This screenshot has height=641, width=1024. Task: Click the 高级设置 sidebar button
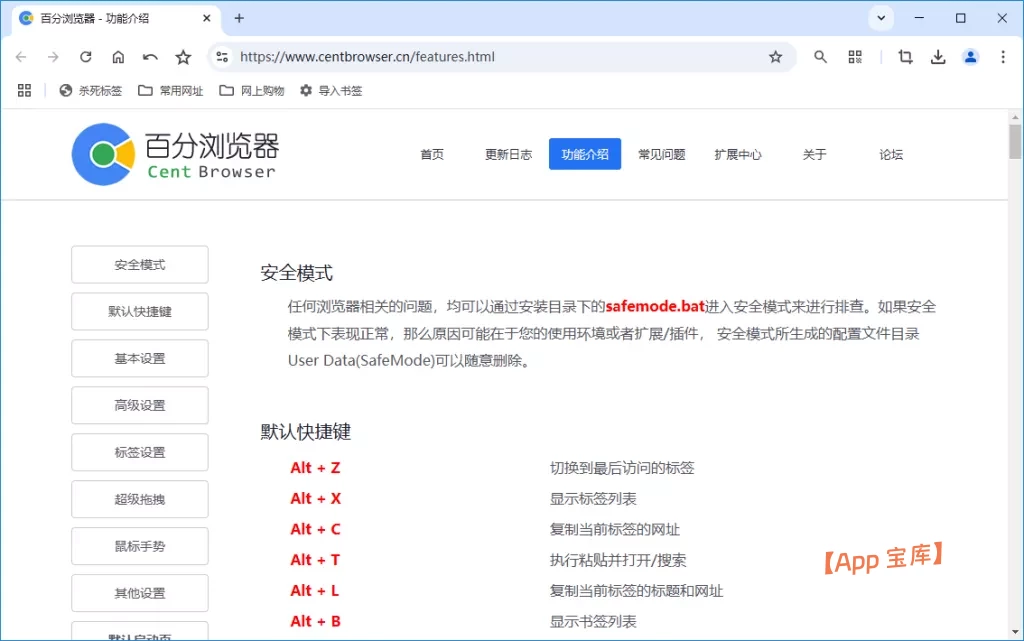(x=140, y=405)
